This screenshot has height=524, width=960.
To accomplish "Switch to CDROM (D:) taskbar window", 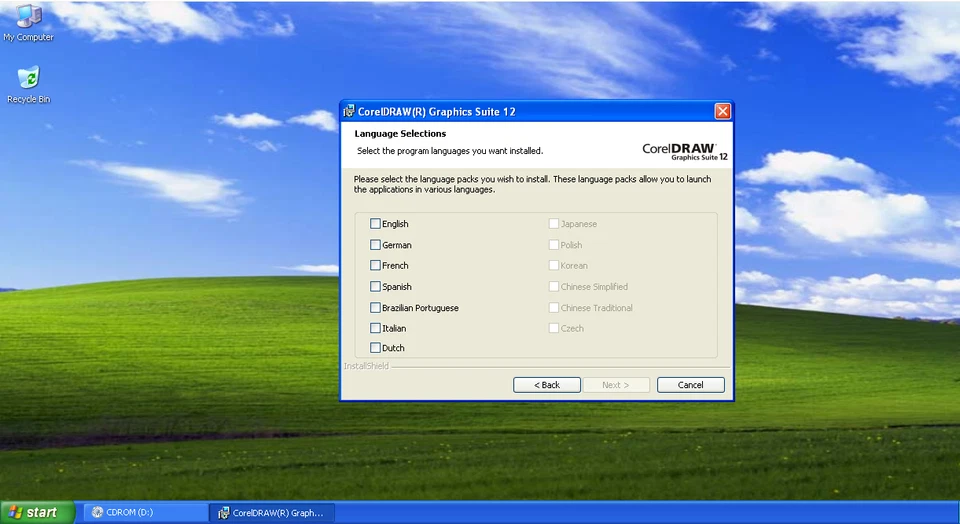I will tap(144, 512).
